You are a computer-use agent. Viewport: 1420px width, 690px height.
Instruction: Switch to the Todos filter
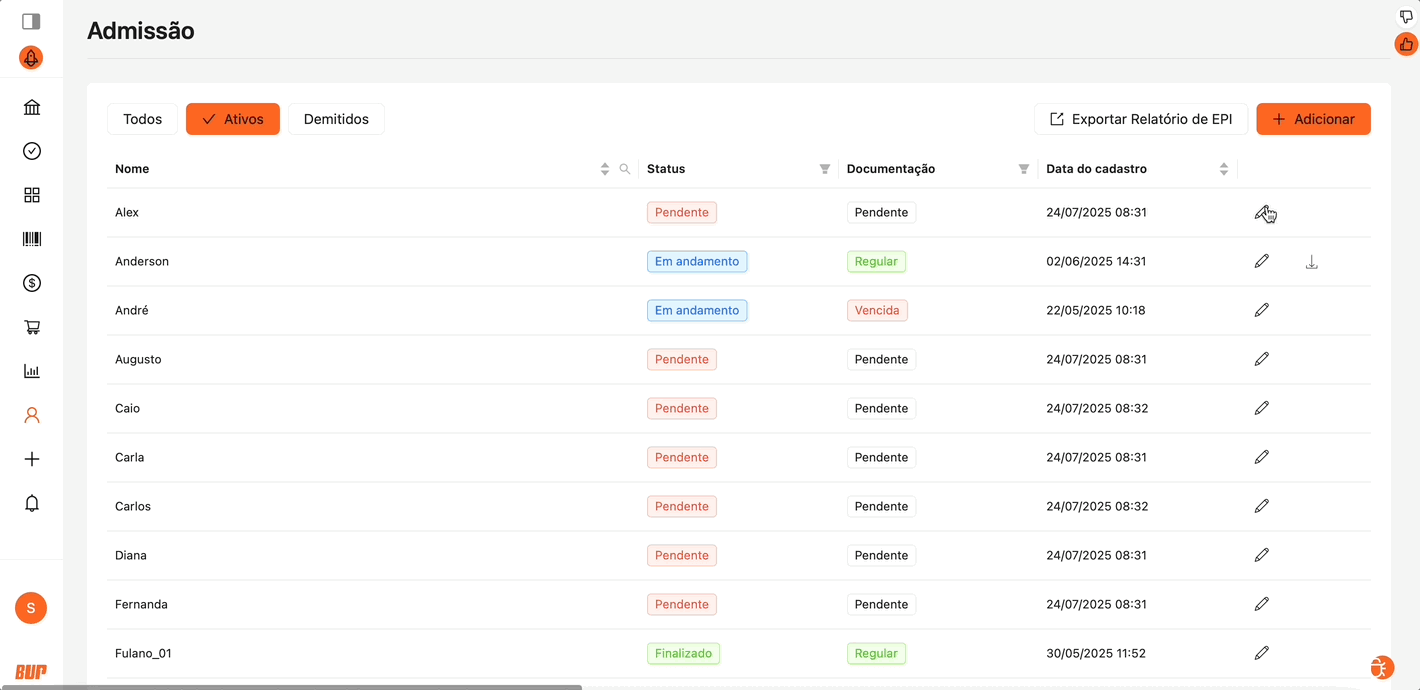tap(142, 119)
